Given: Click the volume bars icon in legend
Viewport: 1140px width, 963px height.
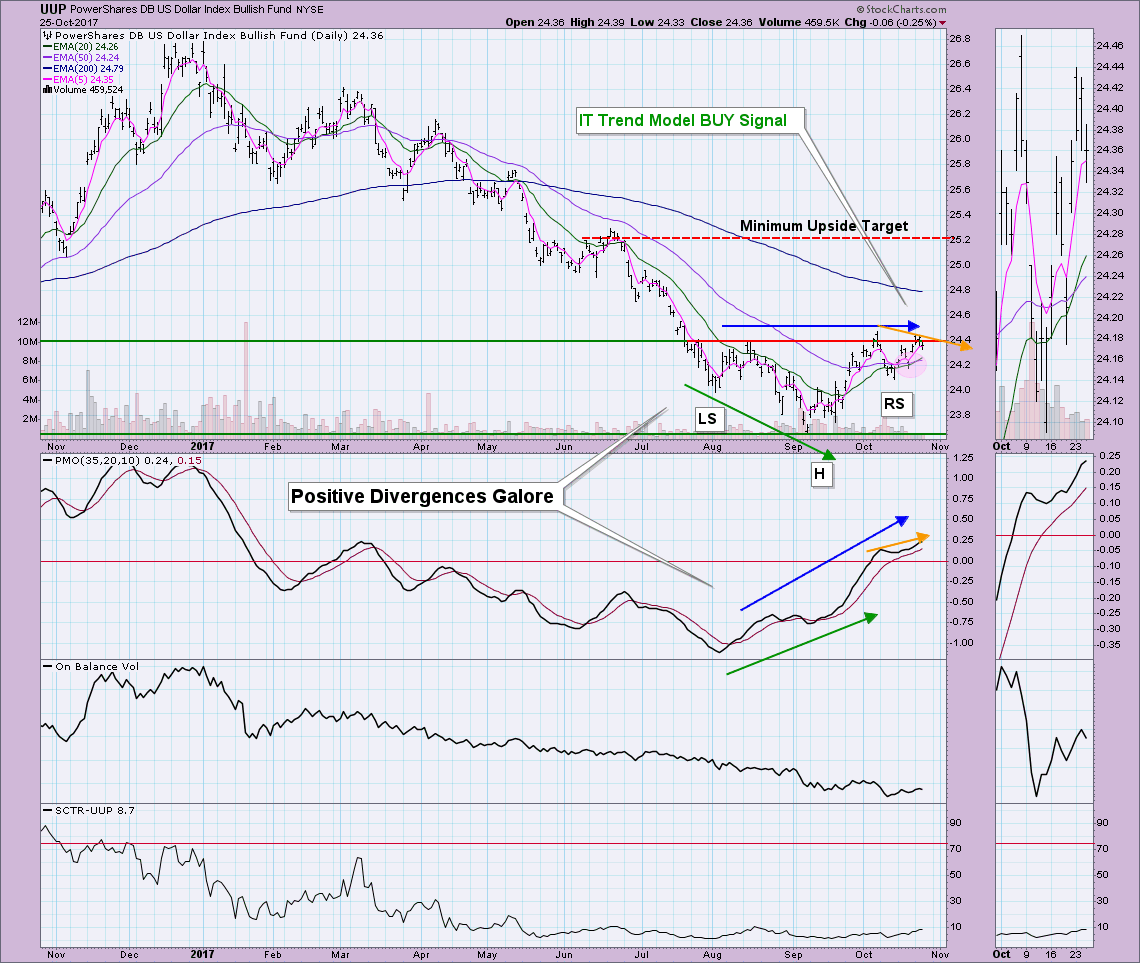Looking at the screenshot, I should pyautogui.click(x=47, y=89).
